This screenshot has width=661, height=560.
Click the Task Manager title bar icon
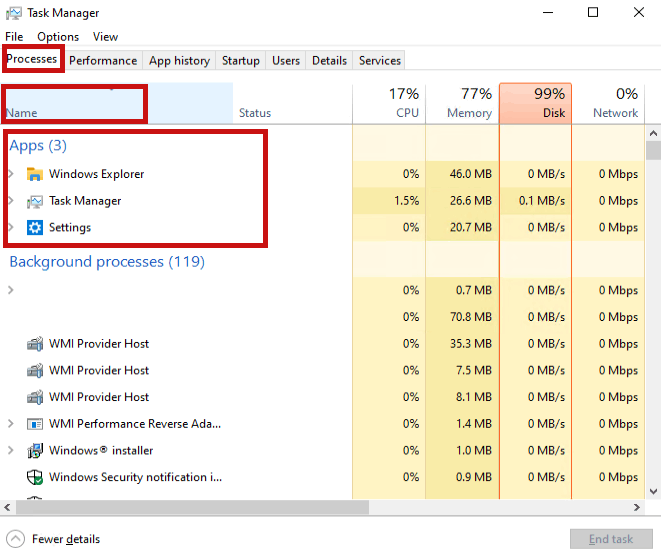click(13, 13)
